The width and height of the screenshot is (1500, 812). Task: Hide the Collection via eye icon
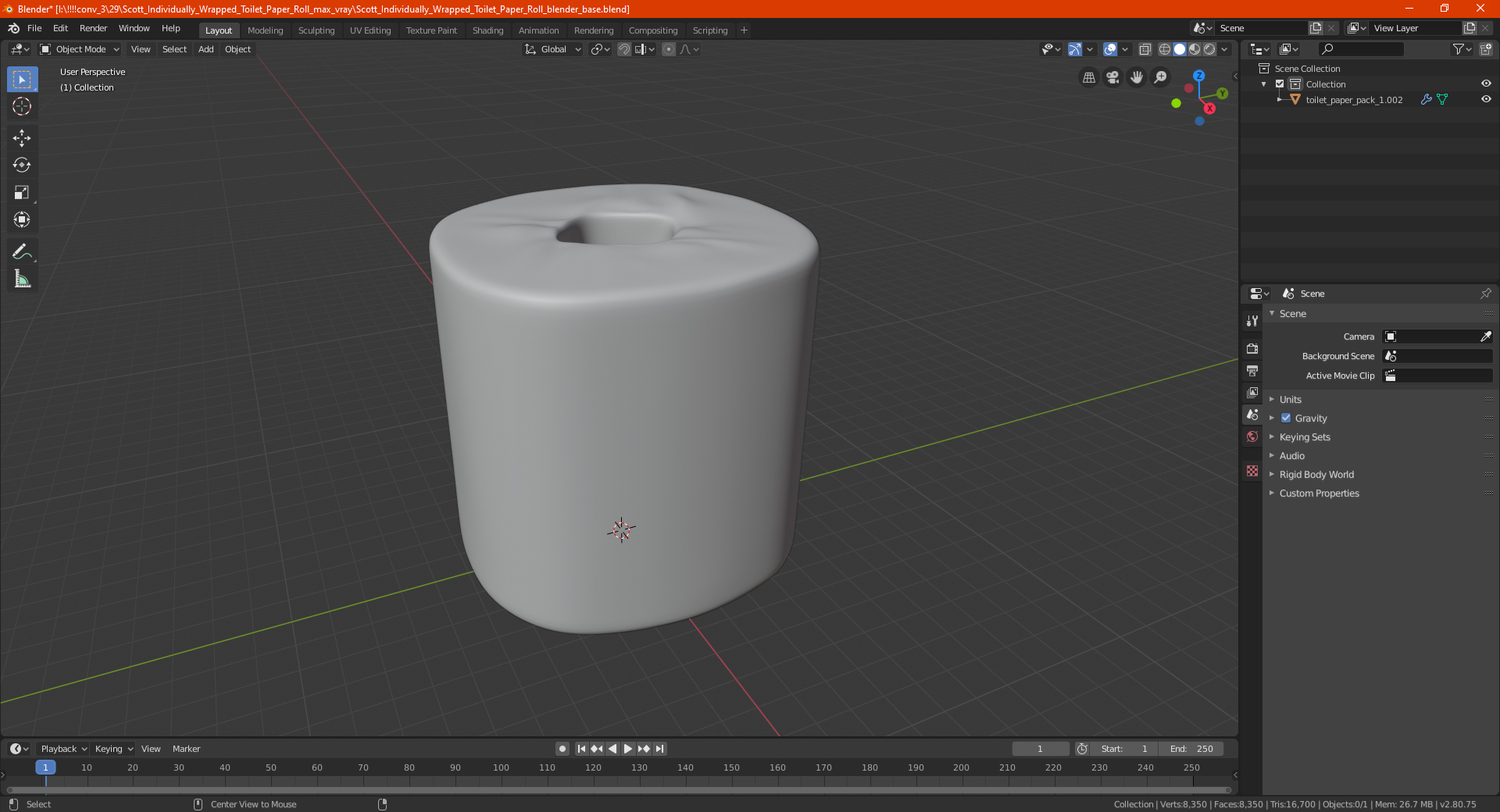click(x=1486, y=84)
